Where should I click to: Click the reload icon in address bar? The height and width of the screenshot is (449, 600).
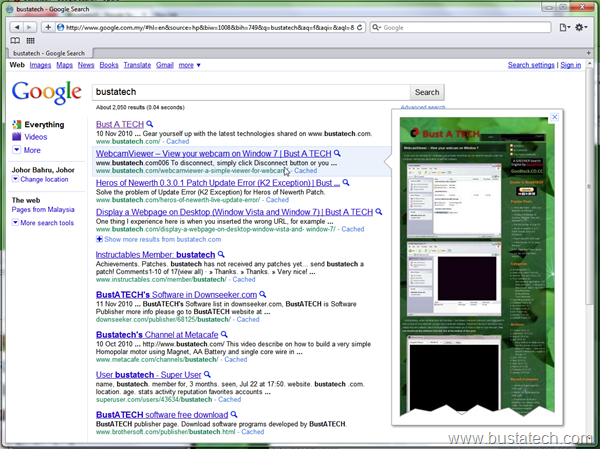click(359, 28)
